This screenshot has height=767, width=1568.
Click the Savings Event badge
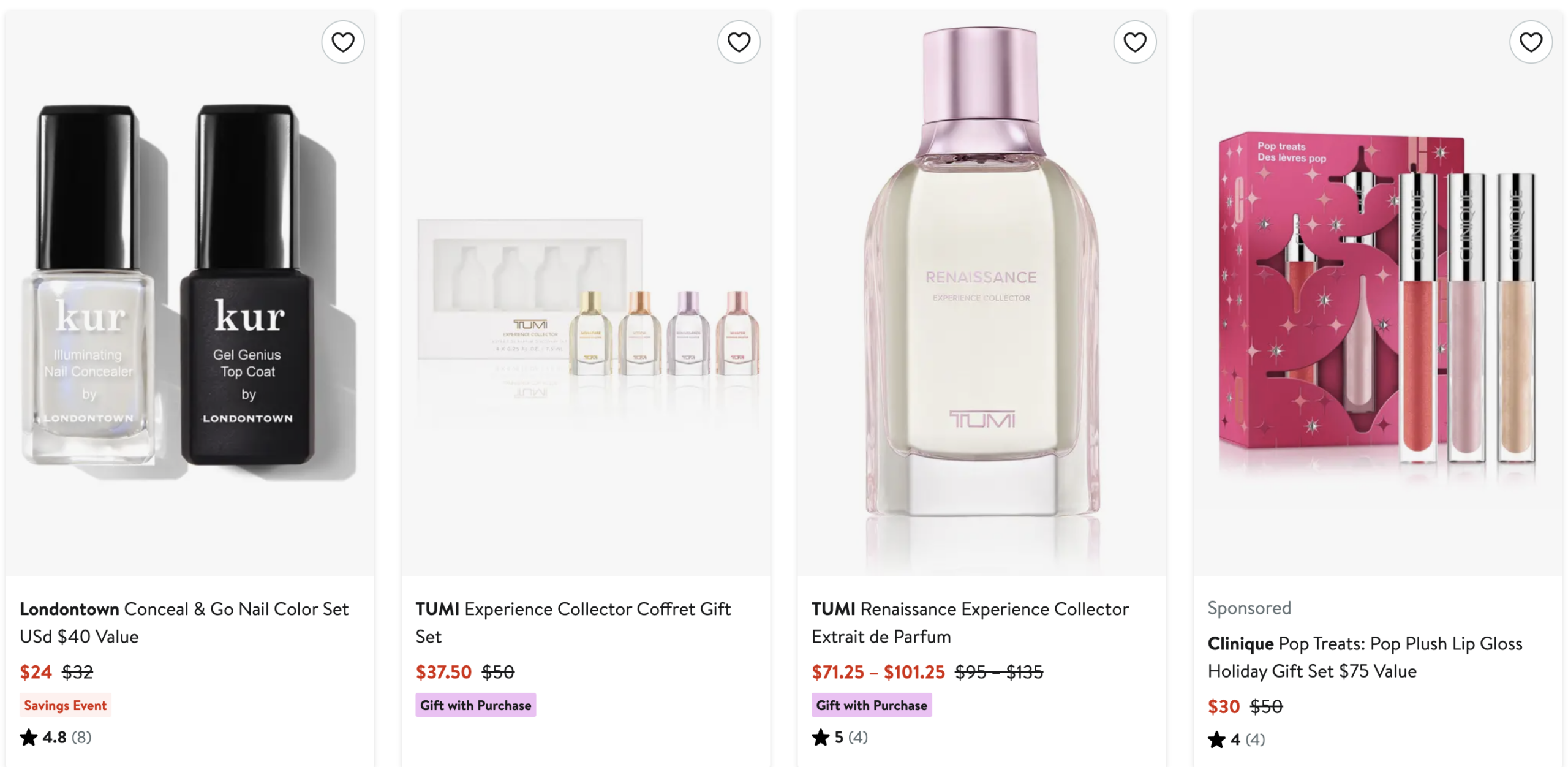click(x=66, y=705)
